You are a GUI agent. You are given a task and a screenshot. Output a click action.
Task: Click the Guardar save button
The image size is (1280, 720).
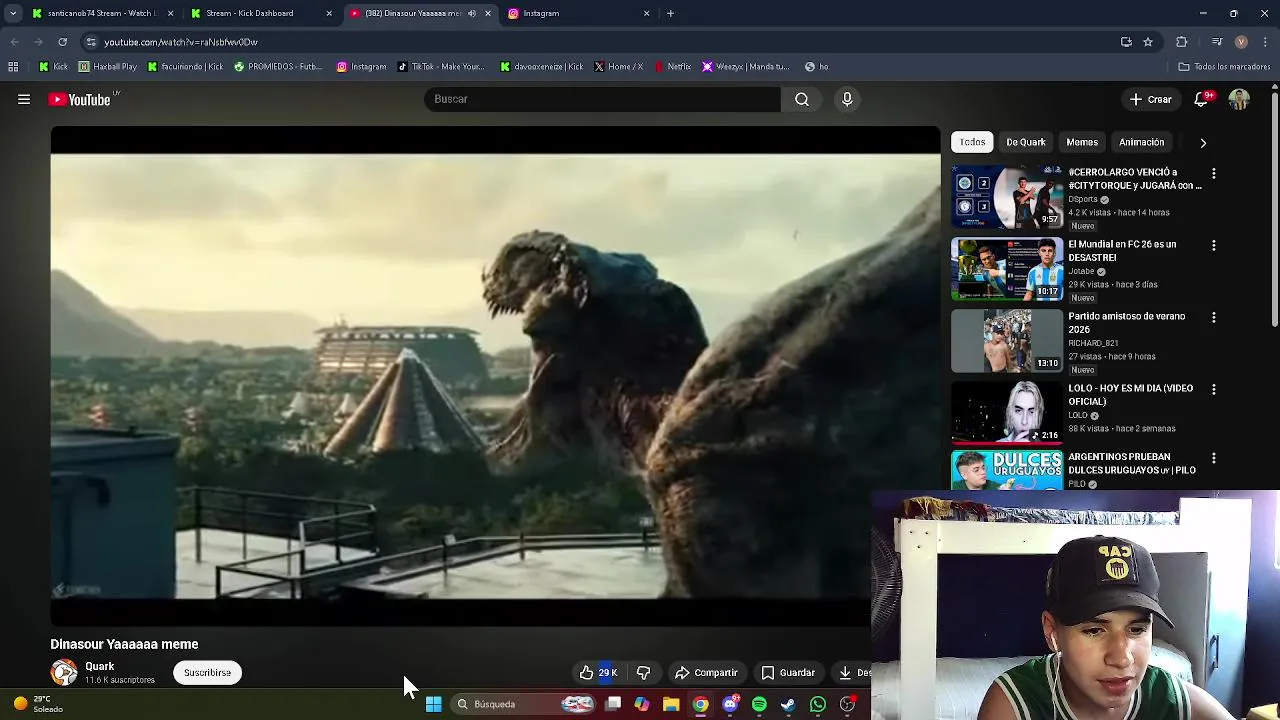pos(788,673)
